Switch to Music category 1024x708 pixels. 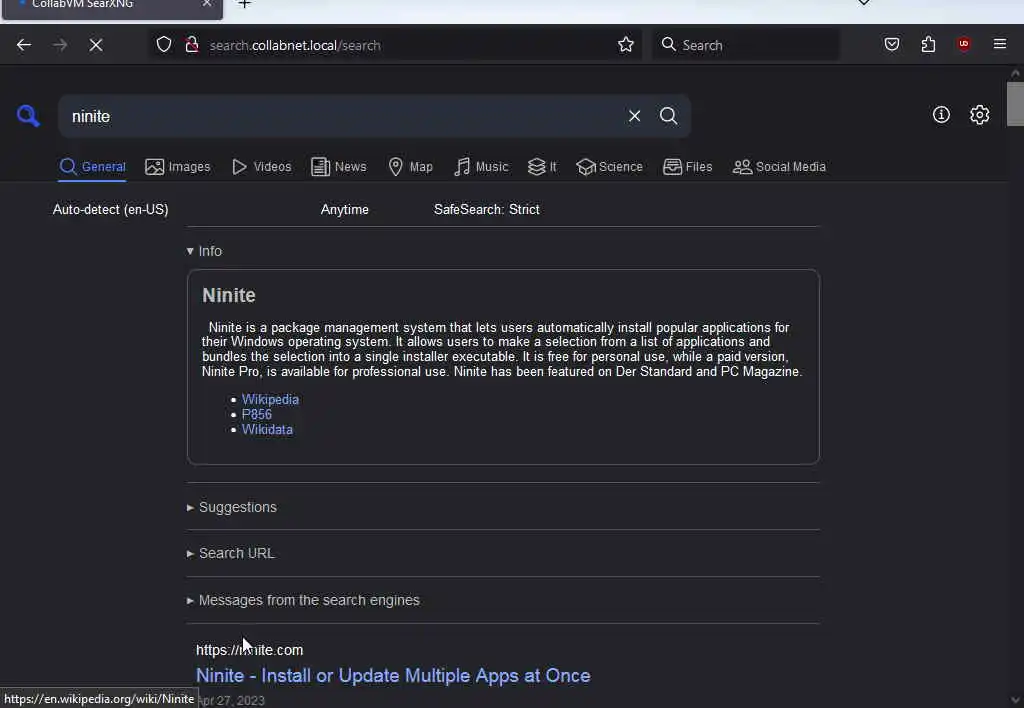481,167
